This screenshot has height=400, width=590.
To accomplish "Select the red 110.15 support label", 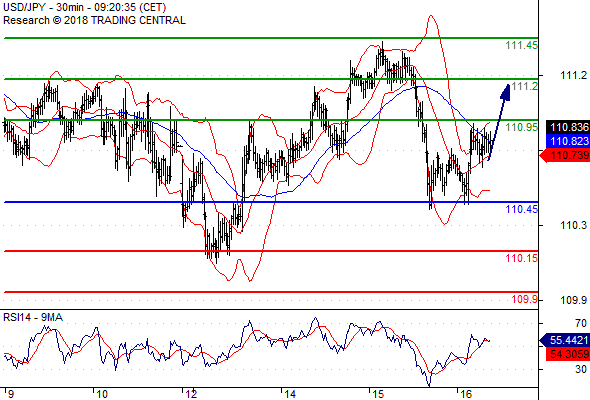I will 522,258.
